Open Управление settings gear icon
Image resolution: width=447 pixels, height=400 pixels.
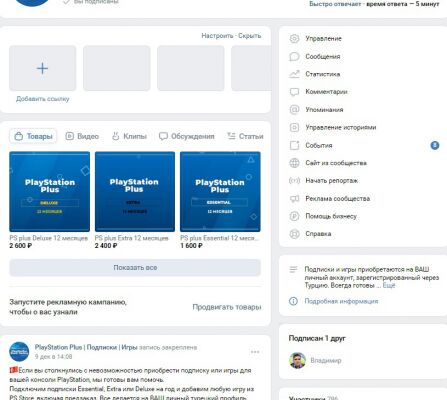click(x=294, y=39)
